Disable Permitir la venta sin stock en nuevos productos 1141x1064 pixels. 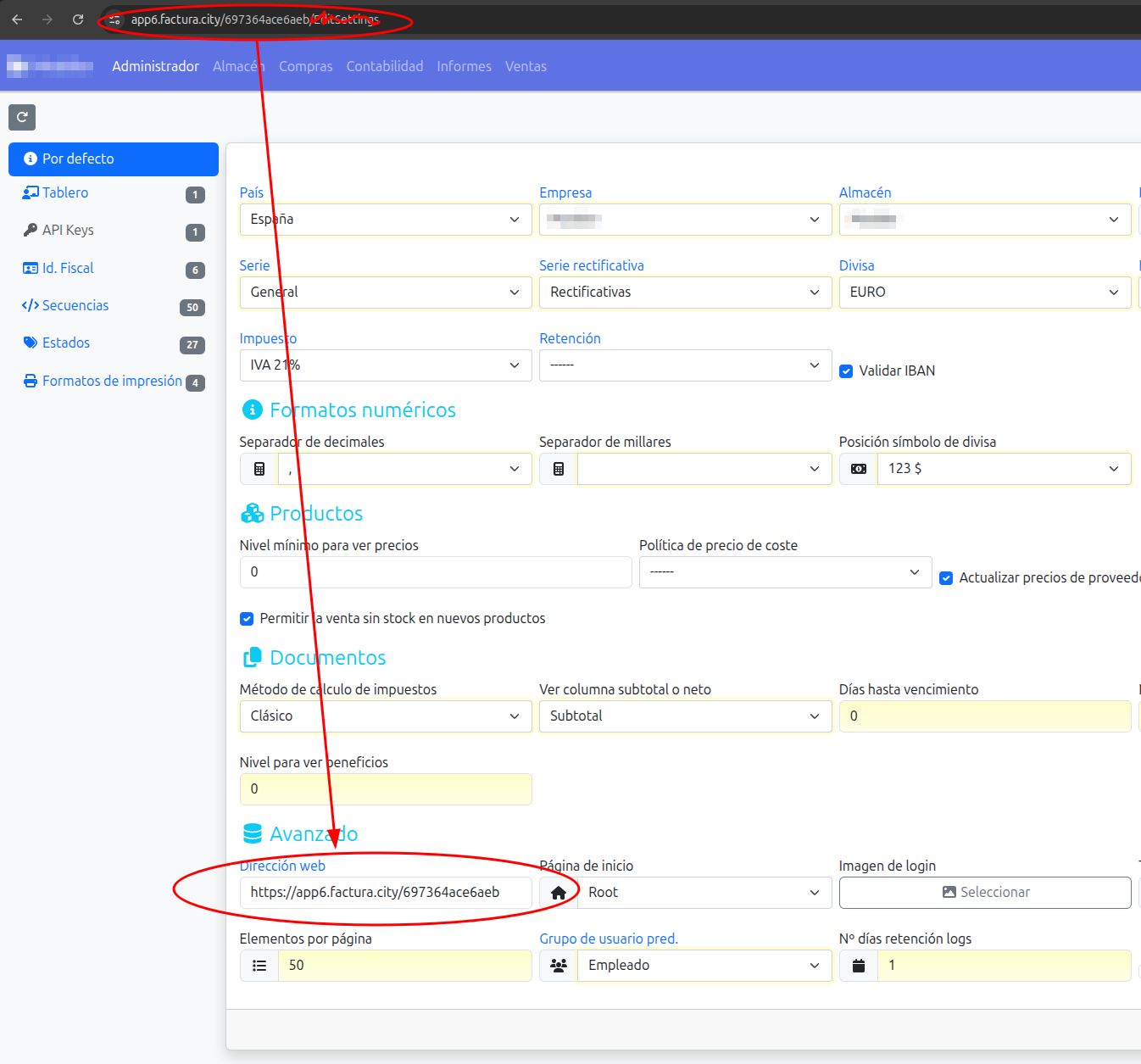(247, 618)
